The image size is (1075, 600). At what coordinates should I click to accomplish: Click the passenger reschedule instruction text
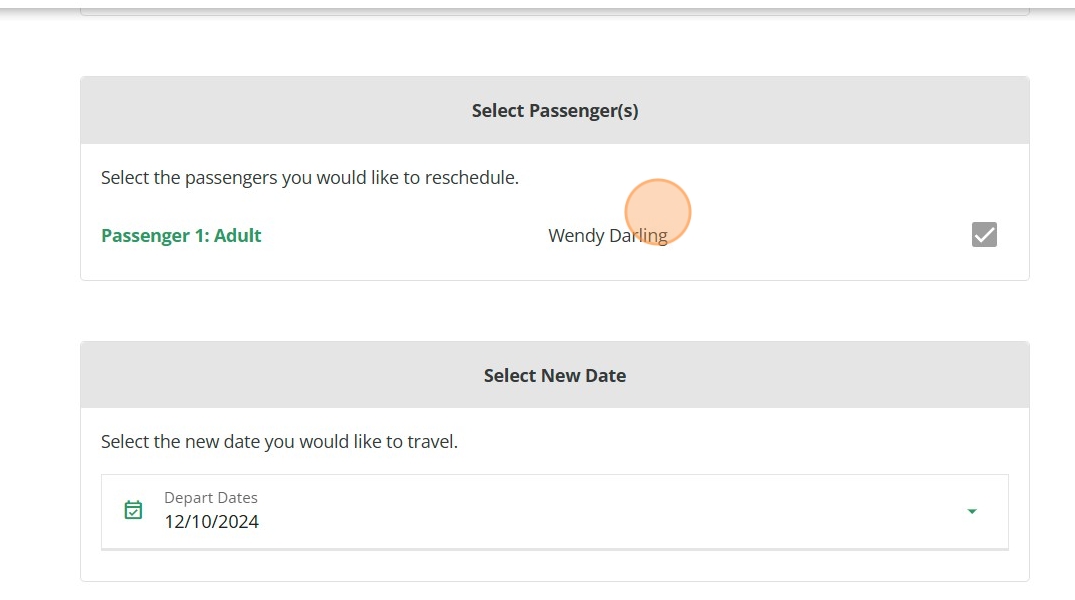[310, 178]
